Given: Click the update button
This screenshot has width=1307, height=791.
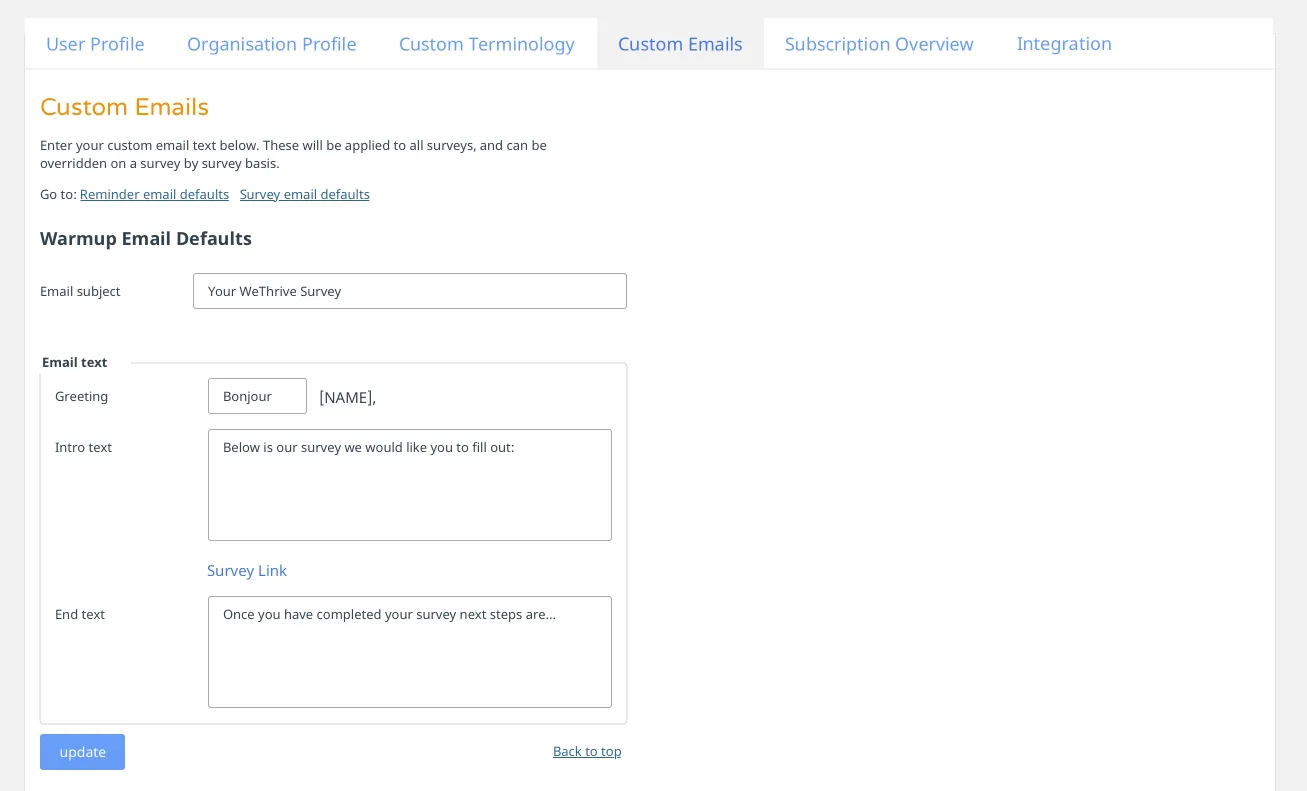Looking at the screenshot, I should (82, 752).
